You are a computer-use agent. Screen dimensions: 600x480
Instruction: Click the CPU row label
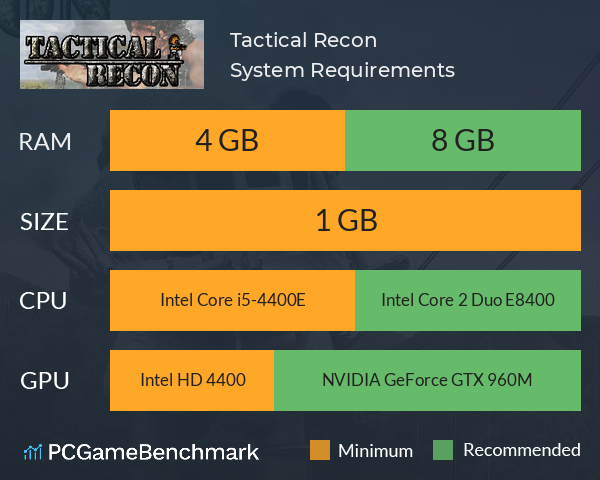coord(43,301)
